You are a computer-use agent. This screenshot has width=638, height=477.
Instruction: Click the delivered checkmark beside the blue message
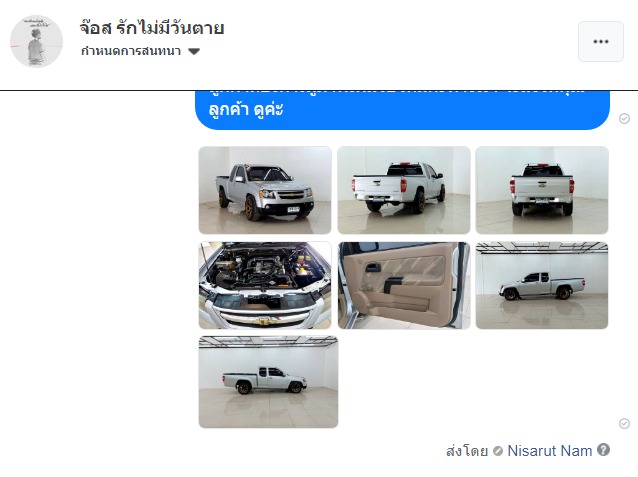coord(624,118)
